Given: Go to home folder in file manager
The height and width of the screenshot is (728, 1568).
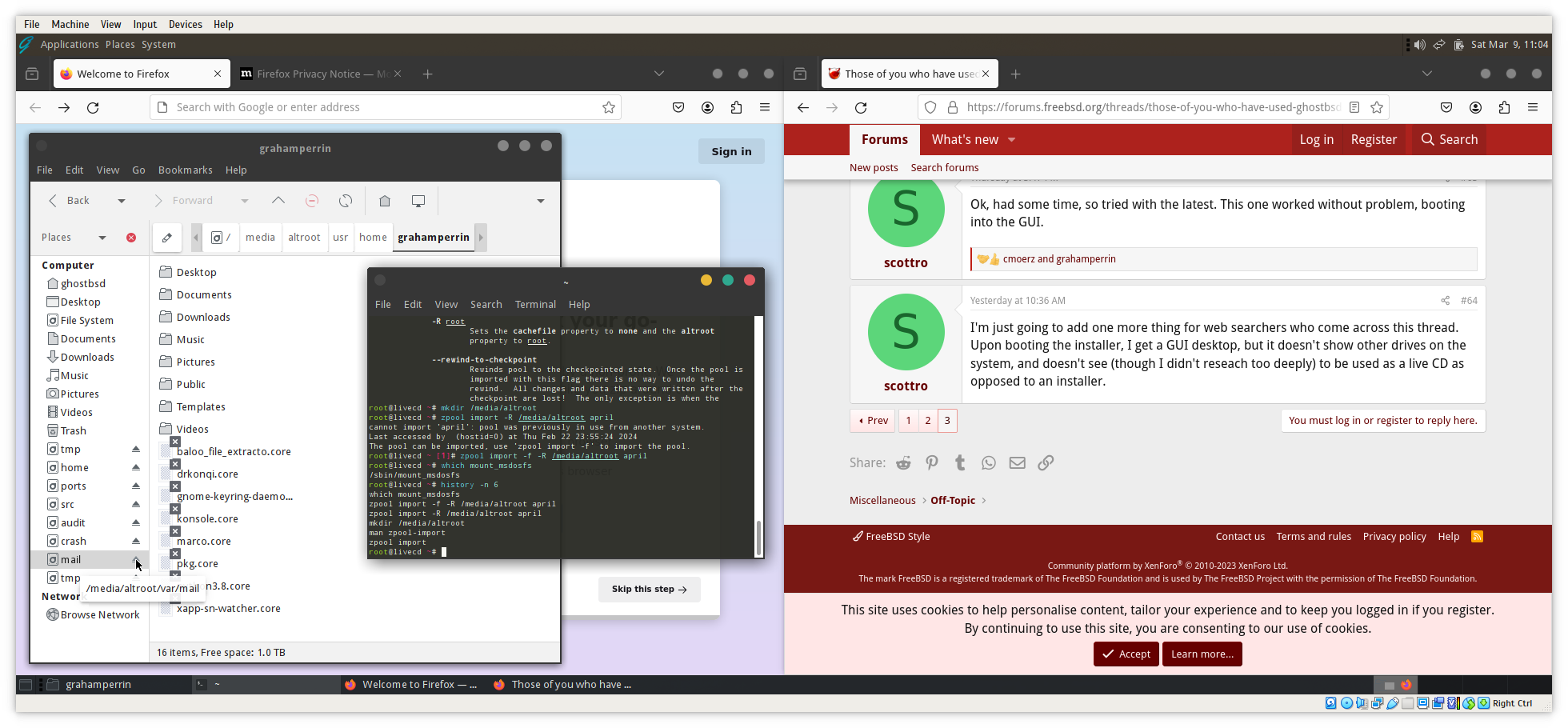Looking at the screenshot, I should 385,201.
